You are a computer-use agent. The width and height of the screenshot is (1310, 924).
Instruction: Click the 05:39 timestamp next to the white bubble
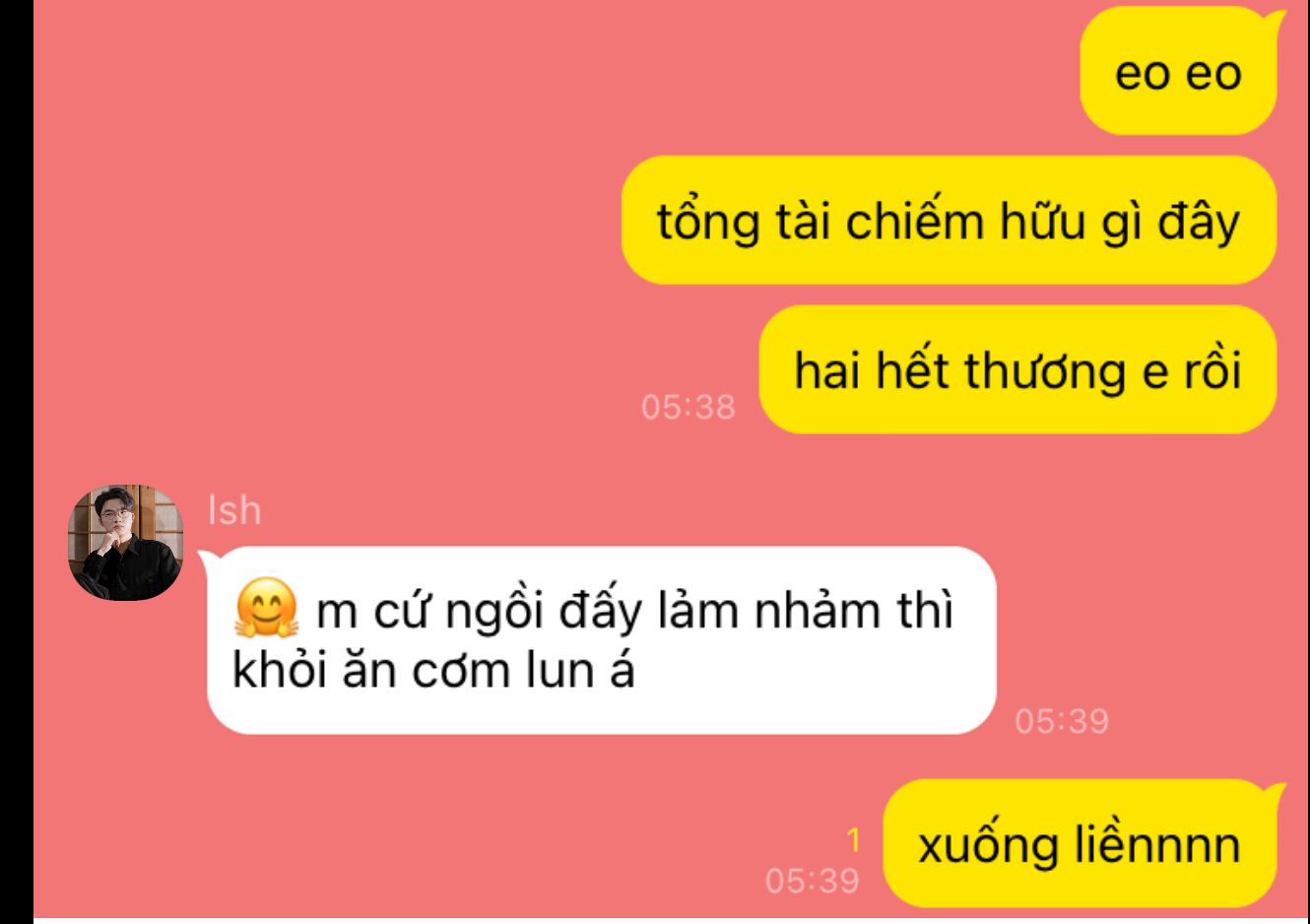pyautogui.click(x=1062, y=721)
